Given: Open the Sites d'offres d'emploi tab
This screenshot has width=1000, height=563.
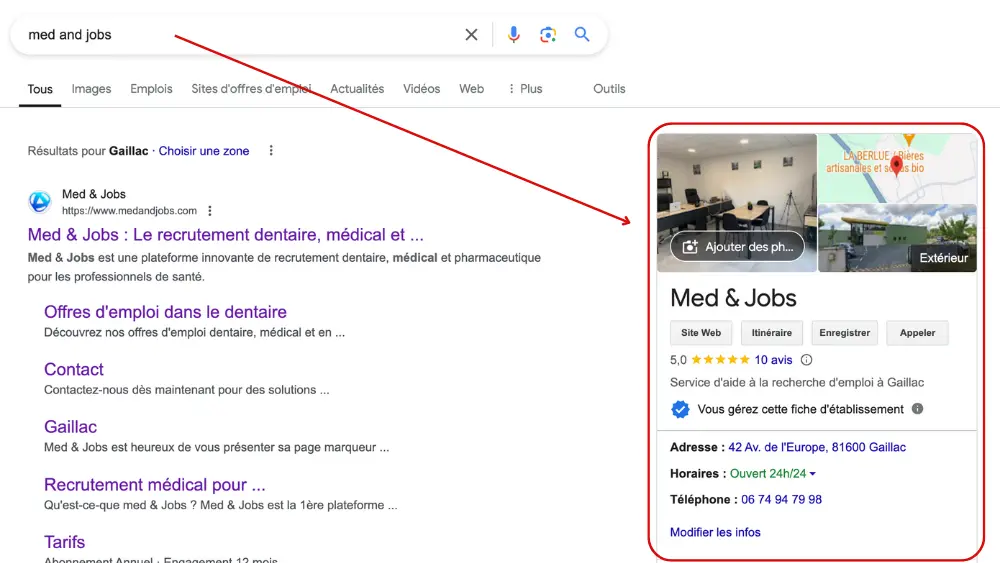Looking at the screenshot, I should [x=251, y=89].
